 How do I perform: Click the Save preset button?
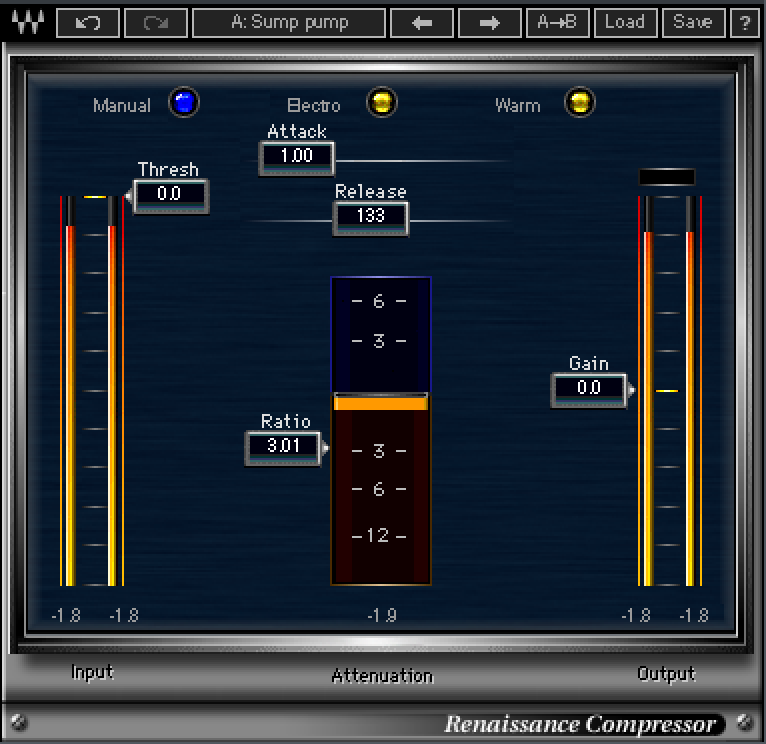click(x=693, y=22)
